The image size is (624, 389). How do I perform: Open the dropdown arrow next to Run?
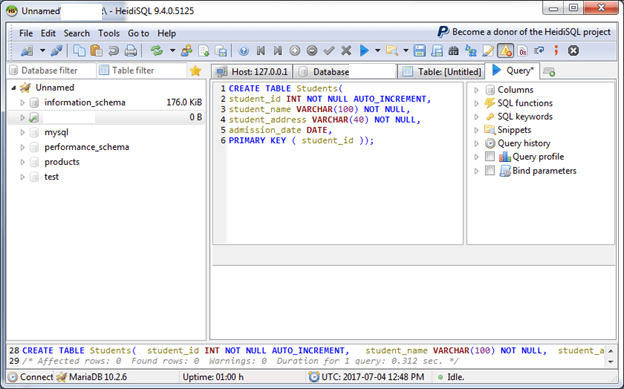[377, 51]
